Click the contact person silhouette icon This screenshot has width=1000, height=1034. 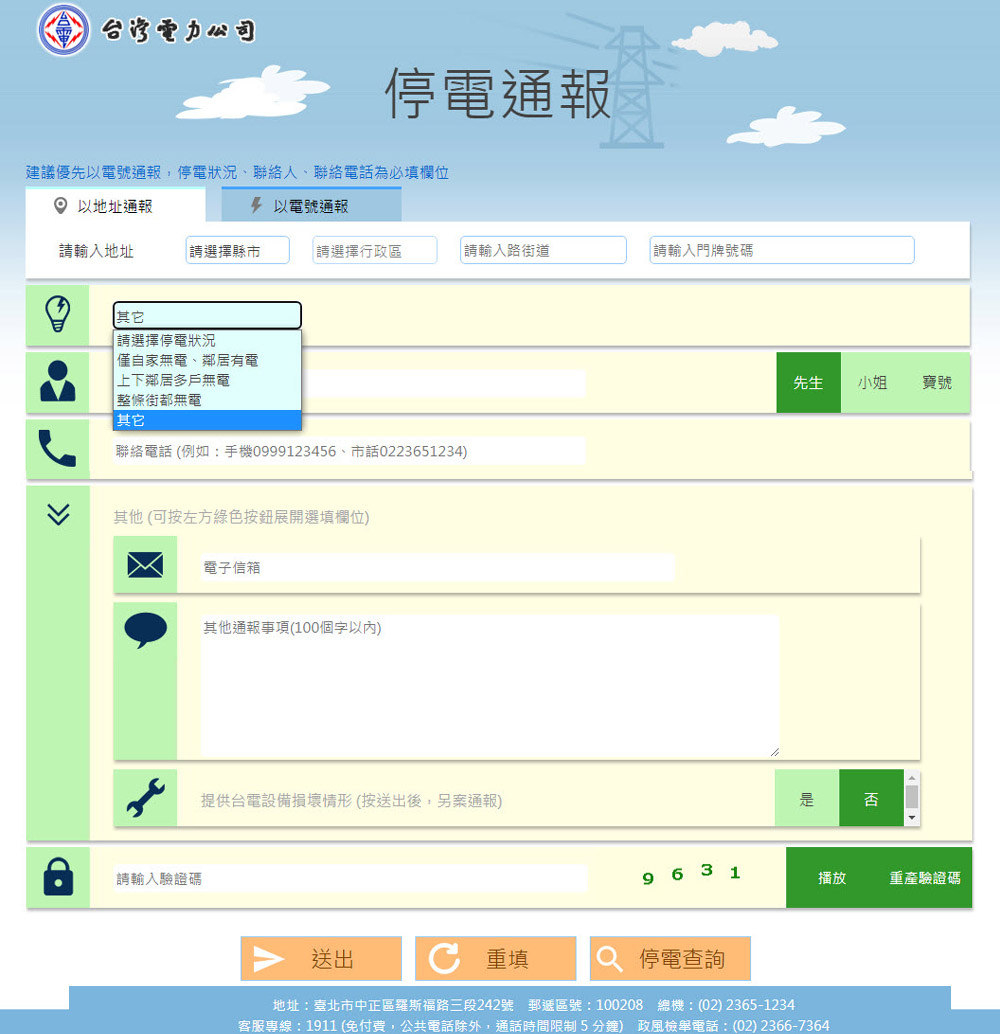click(x=57, y=381)
